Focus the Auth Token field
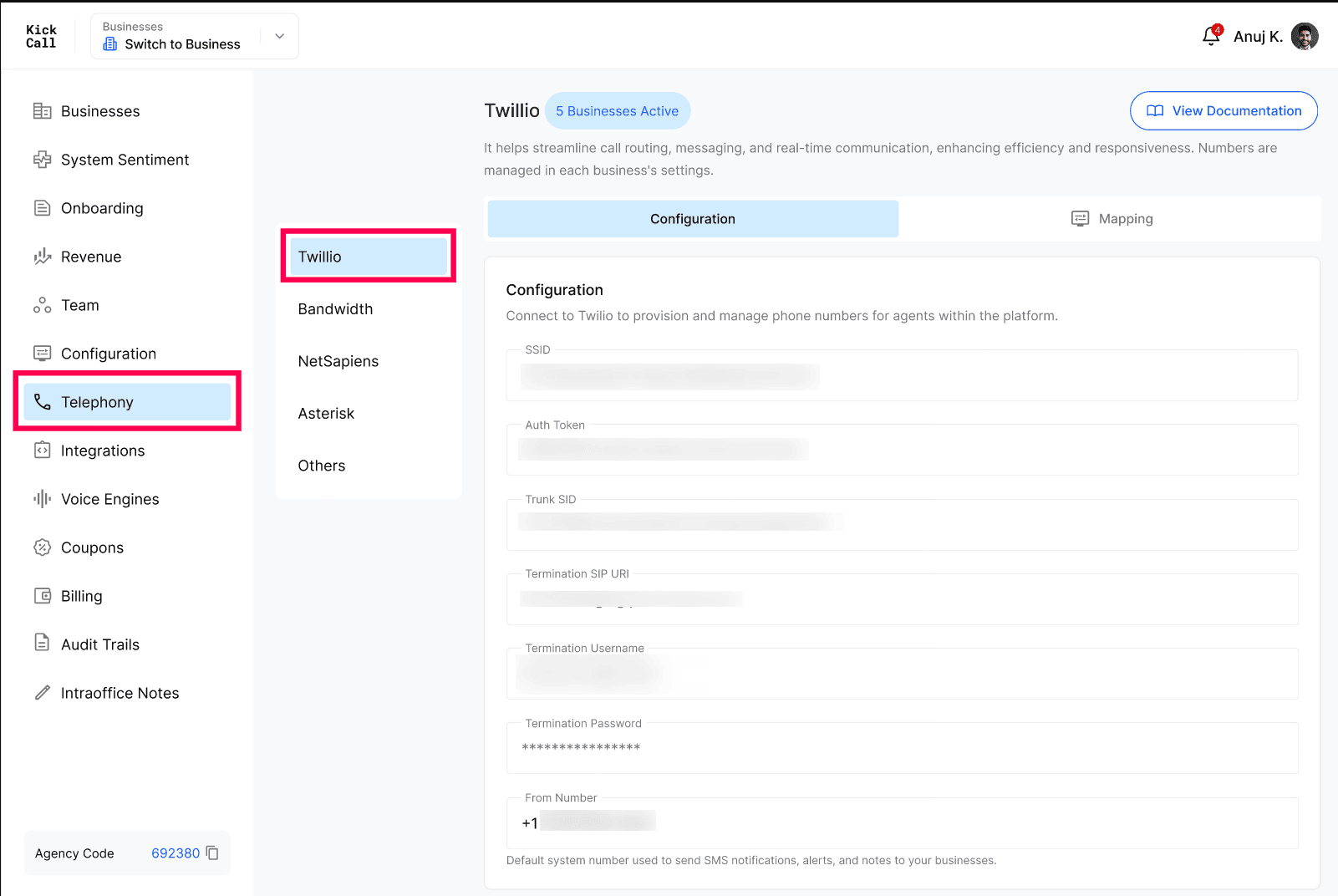Screen dimensions: 1338x896 point(902,450)
